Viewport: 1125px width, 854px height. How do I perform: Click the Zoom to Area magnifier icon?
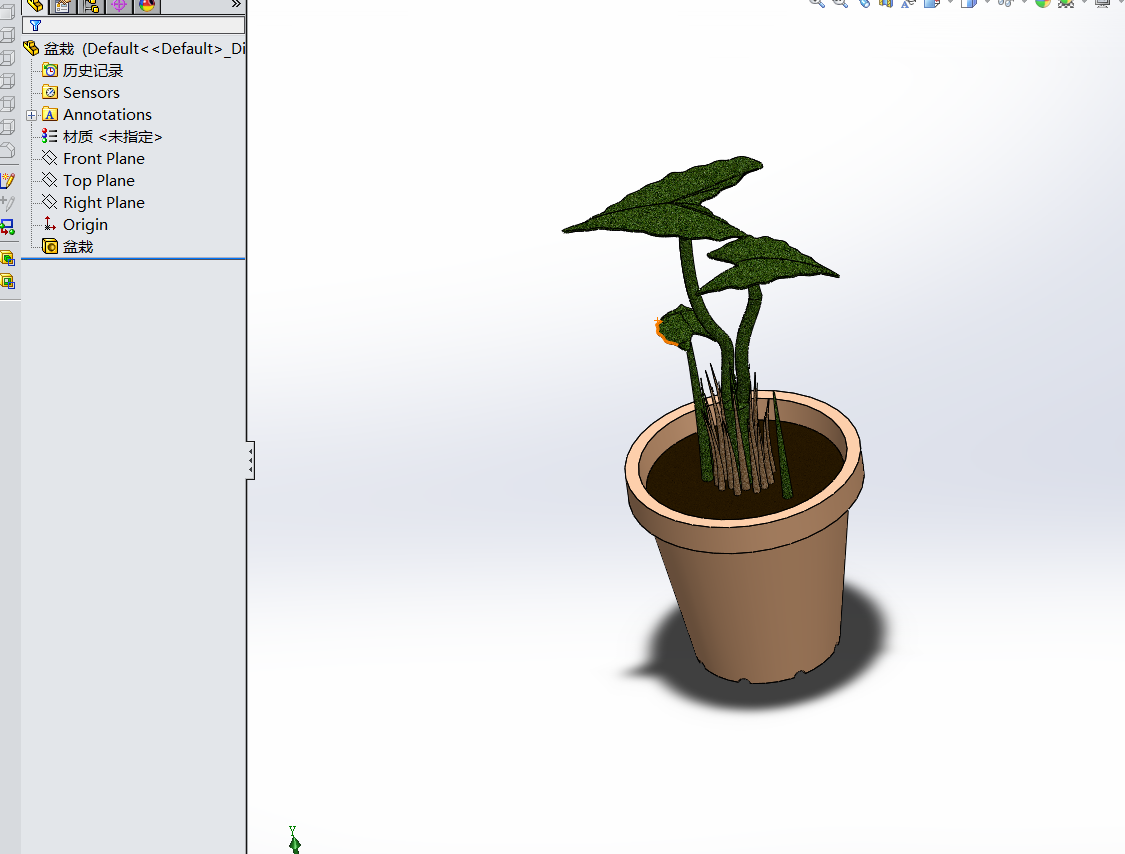840,3
